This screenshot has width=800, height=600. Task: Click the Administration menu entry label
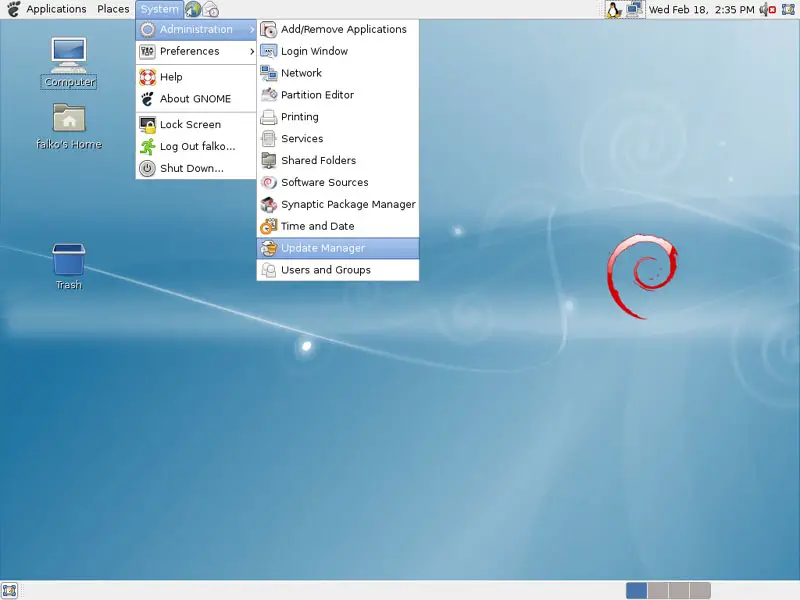click(x=196, y=30)
